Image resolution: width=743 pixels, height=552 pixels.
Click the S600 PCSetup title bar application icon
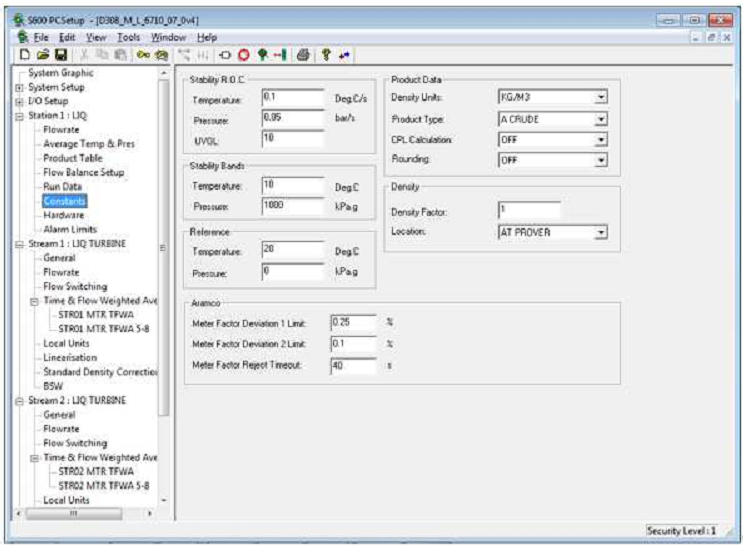point(19,20)
